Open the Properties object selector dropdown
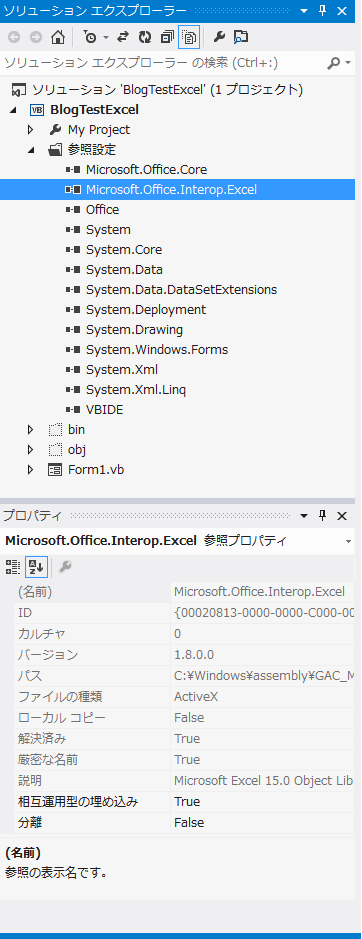 point(348,541)
